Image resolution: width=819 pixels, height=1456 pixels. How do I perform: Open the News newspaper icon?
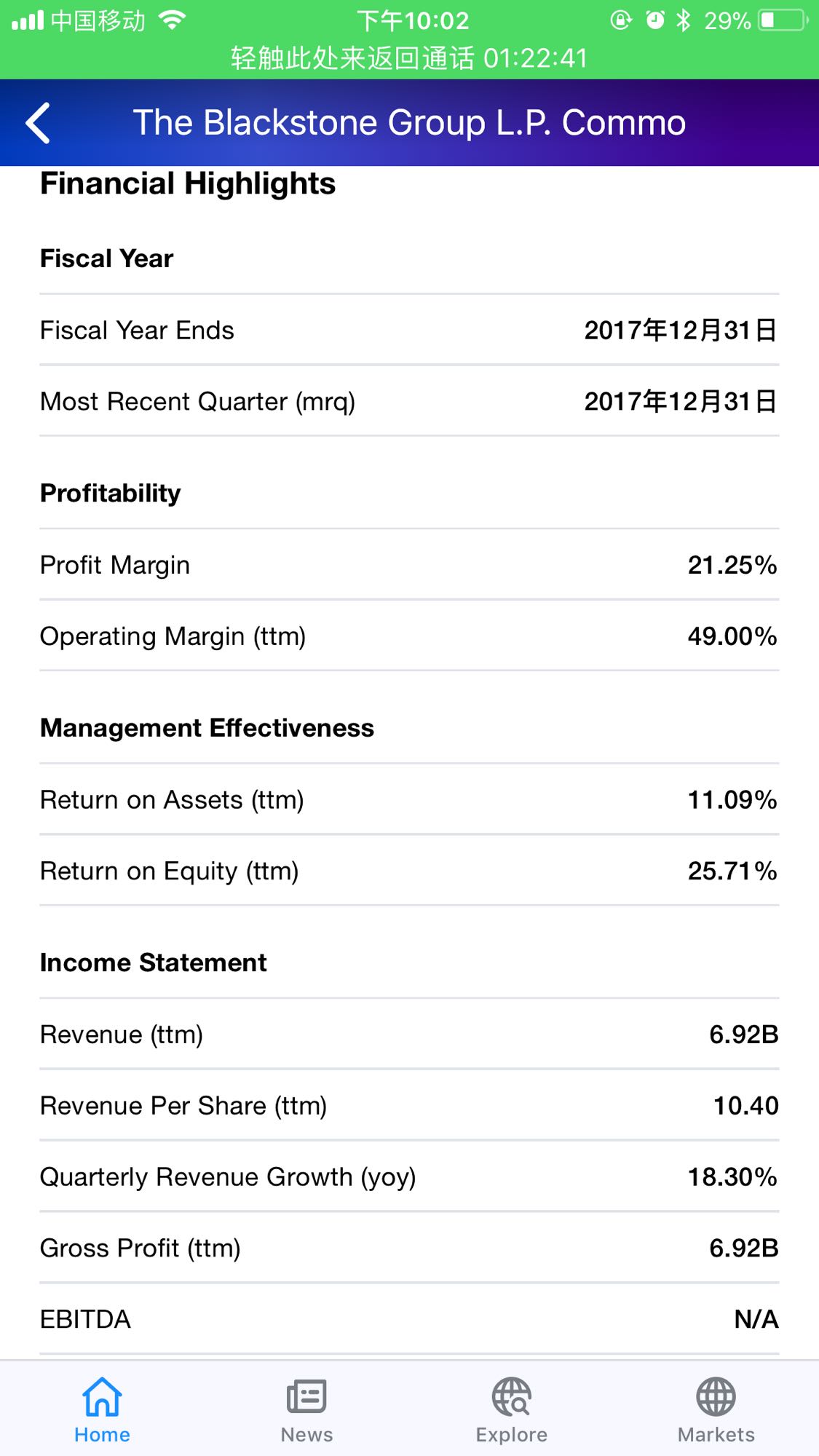click(x=306, y=1397)
